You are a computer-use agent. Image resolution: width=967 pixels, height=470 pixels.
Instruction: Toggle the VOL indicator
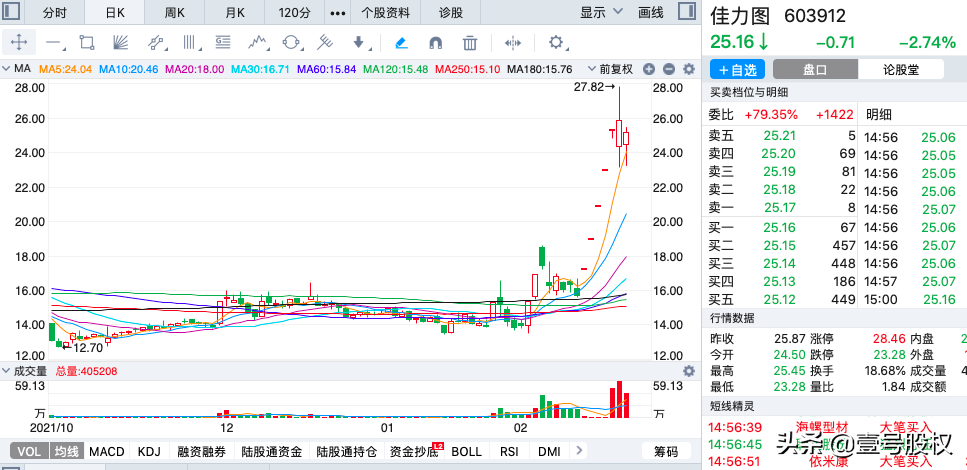(x=28, y=451)
